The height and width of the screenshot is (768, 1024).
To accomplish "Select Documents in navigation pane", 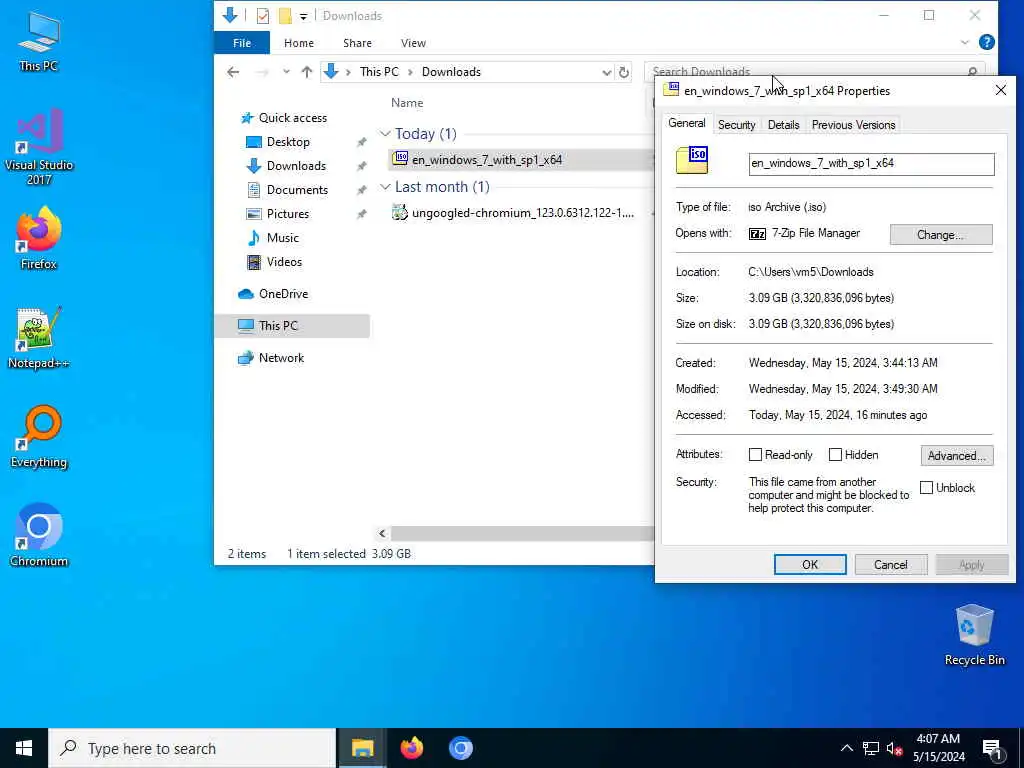I will point(296,189).
